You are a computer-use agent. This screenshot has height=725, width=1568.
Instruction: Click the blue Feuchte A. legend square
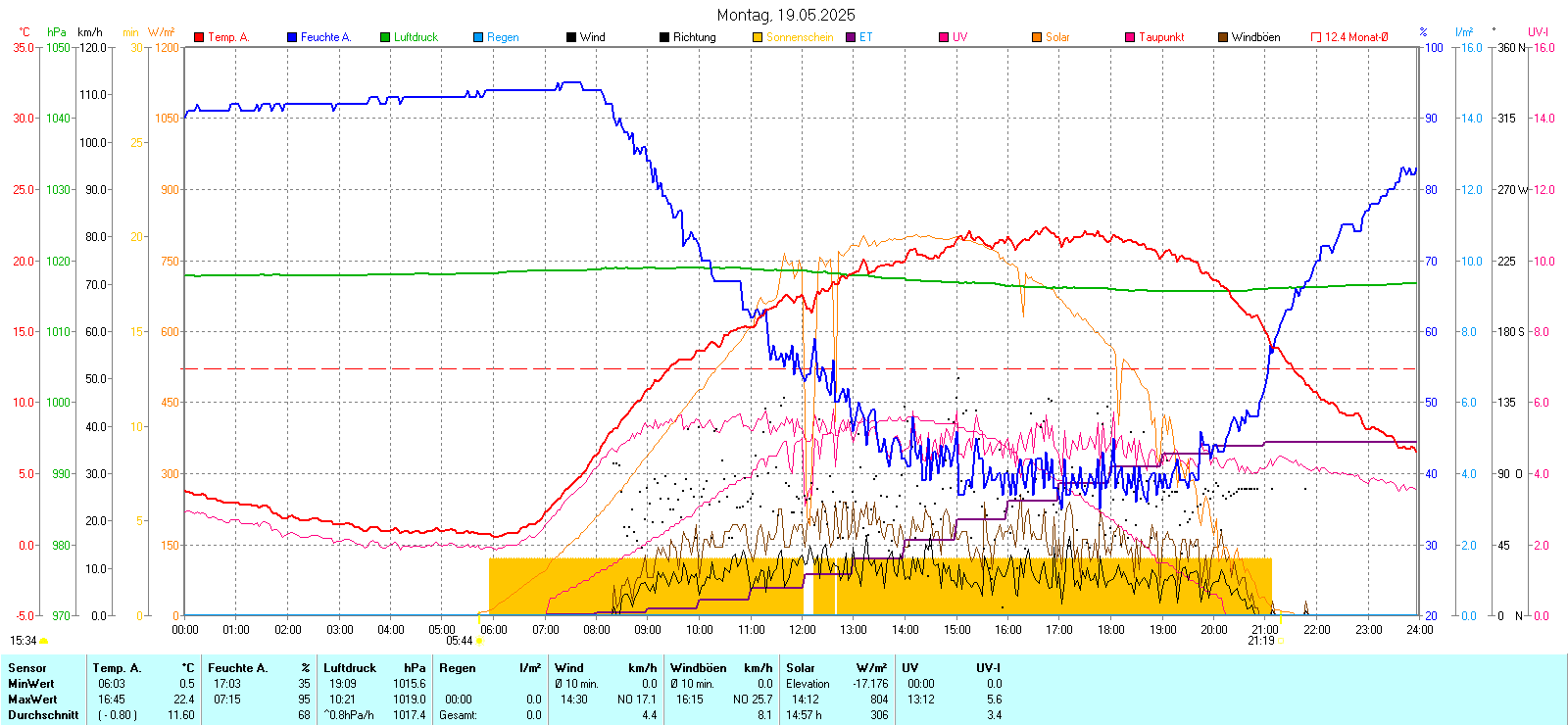[292, 37]
